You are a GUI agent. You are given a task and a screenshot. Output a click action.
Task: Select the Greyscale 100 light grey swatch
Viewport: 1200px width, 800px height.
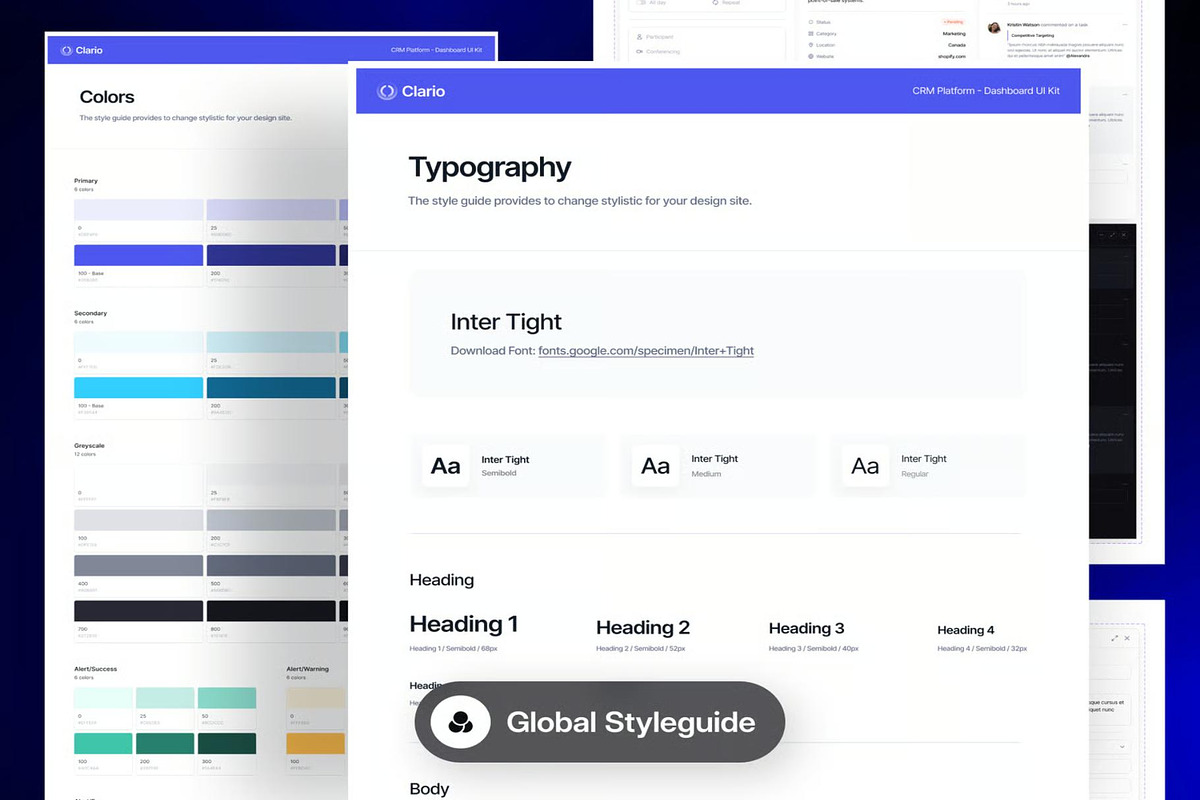pos(139,520)
